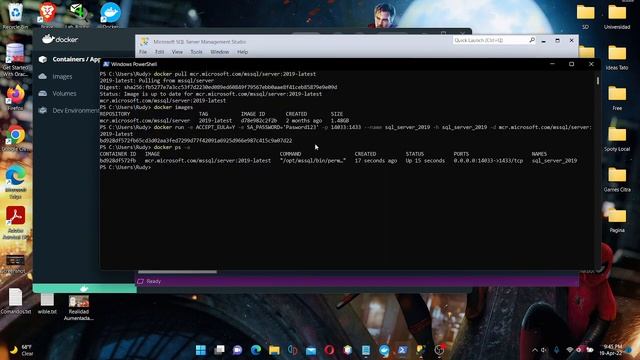The height and width of the screenshot is (360, 640).
Task: Open the clock and date in the taskbar
Action: point(611,350)
